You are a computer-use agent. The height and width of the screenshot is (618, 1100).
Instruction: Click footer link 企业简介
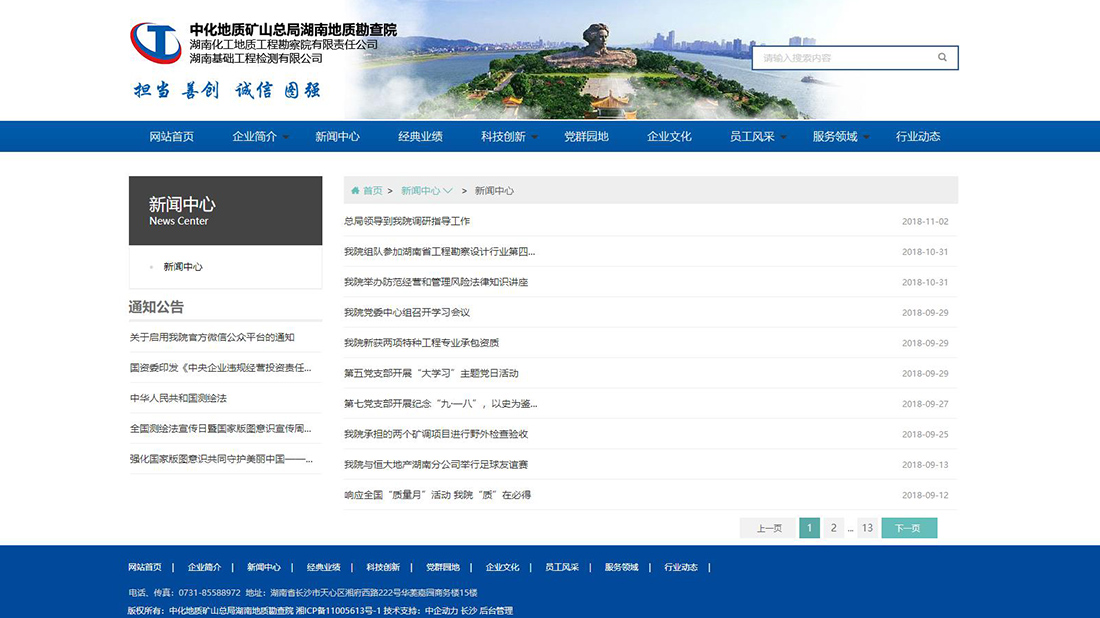click(204, 567)
